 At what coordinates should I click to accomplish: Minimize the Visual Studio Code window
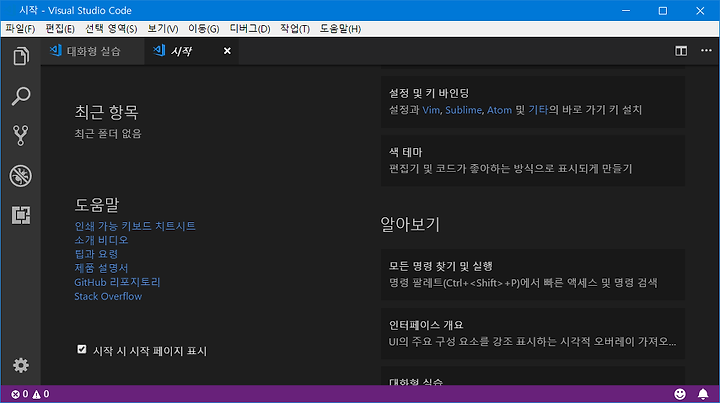[626, 10]
